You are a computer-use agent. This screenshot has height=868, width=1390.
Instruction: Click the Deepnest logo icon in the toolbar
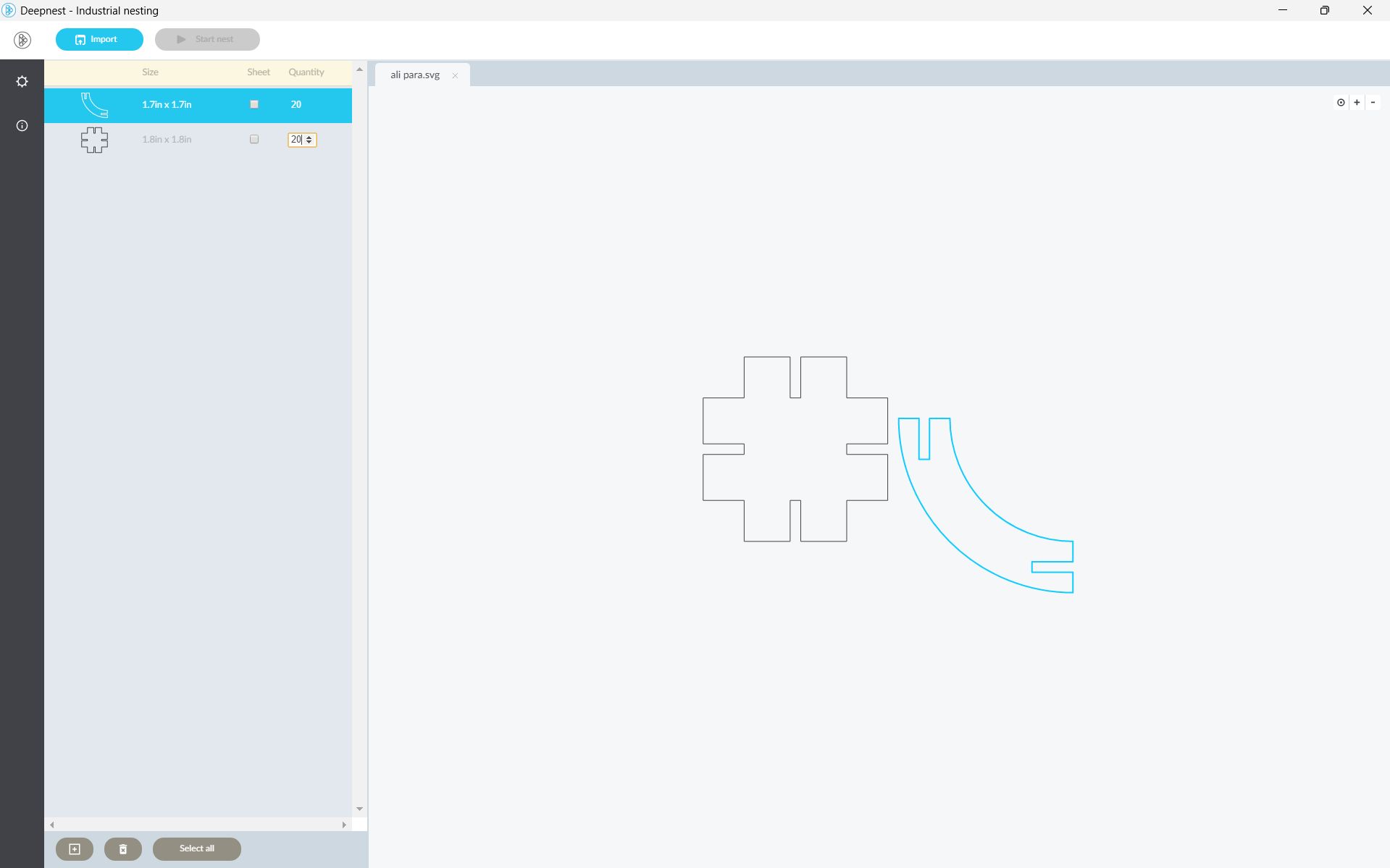pyautogui.click(x=22, y=40)
